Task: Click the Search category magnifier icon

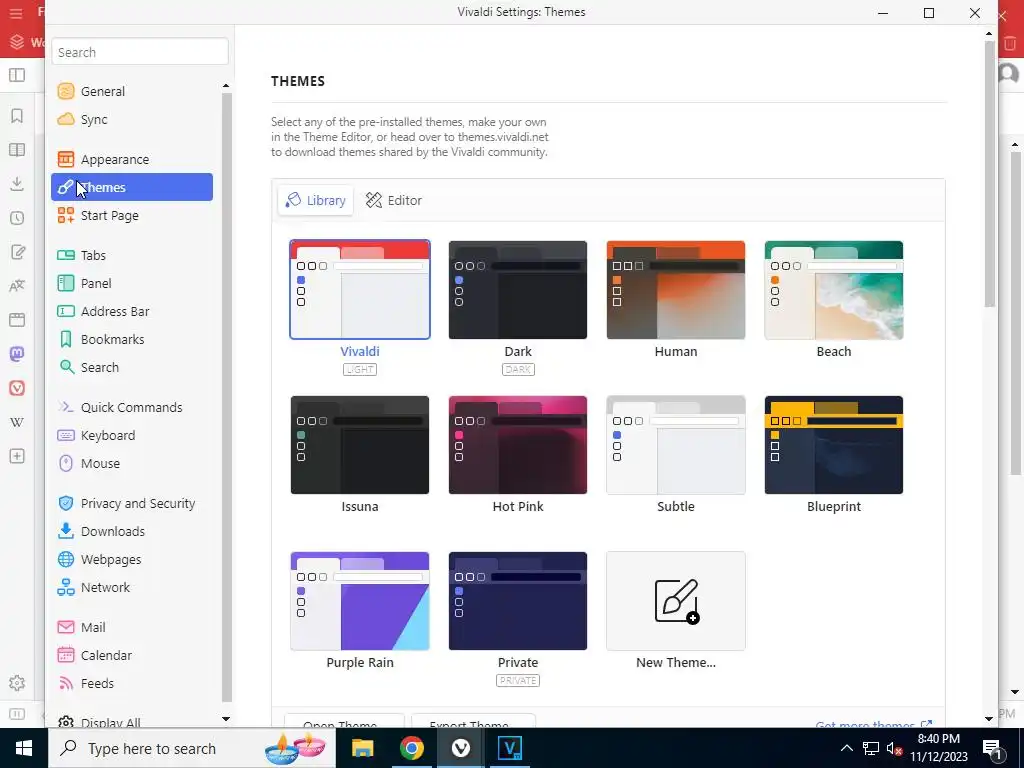Action: [66, 368]
